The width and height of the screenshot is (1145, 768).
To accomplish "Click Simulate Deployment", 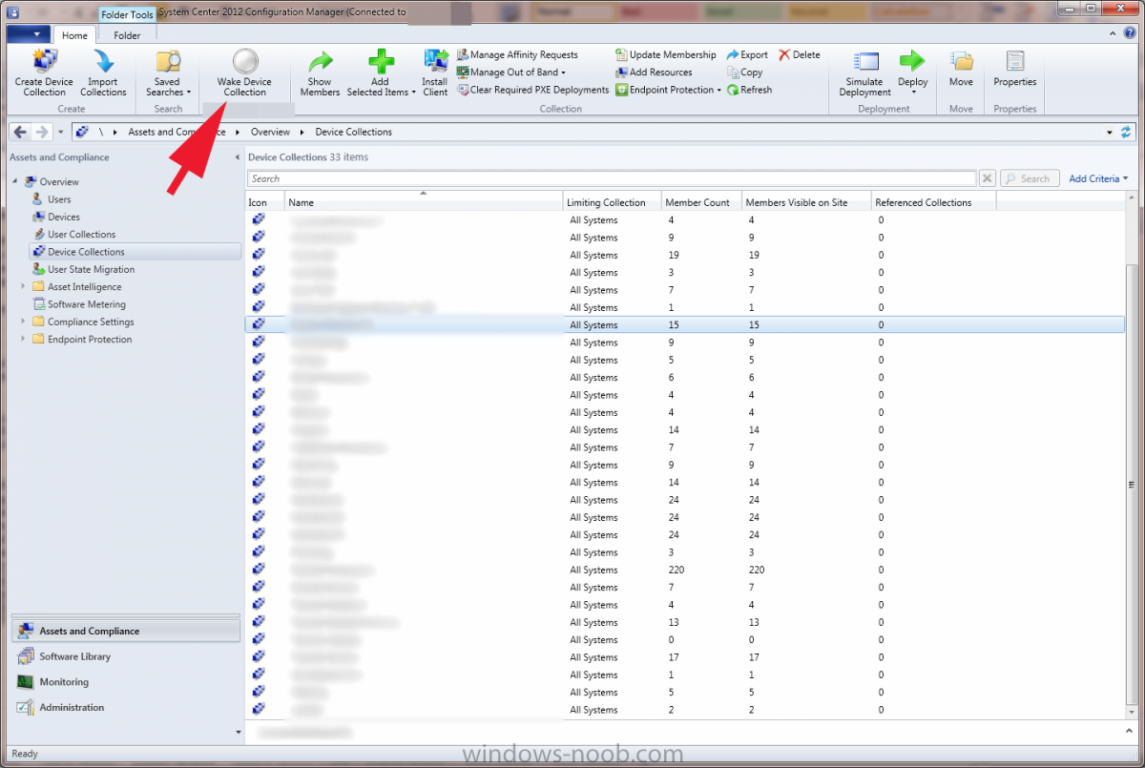I will point(865,72).
